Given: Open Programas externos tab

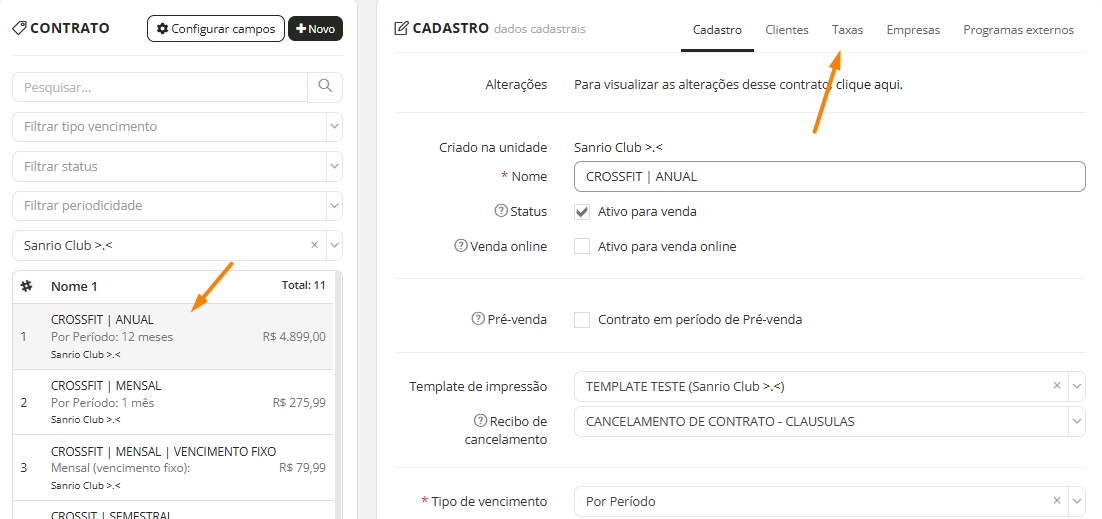Looking at the screenshot, I should point(1018,30).
